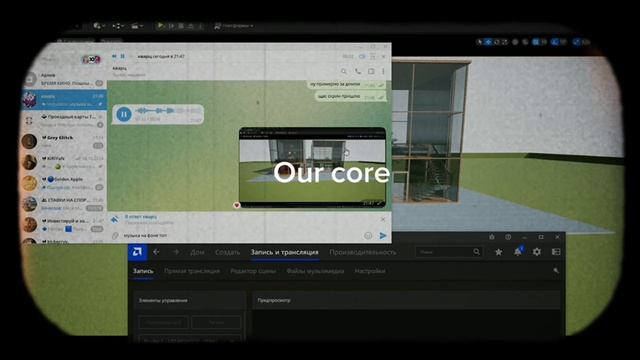Viewport: 640px width, 360px height.
Task: Click the AMD Software layout panel icon
Action: click(556, 252)
